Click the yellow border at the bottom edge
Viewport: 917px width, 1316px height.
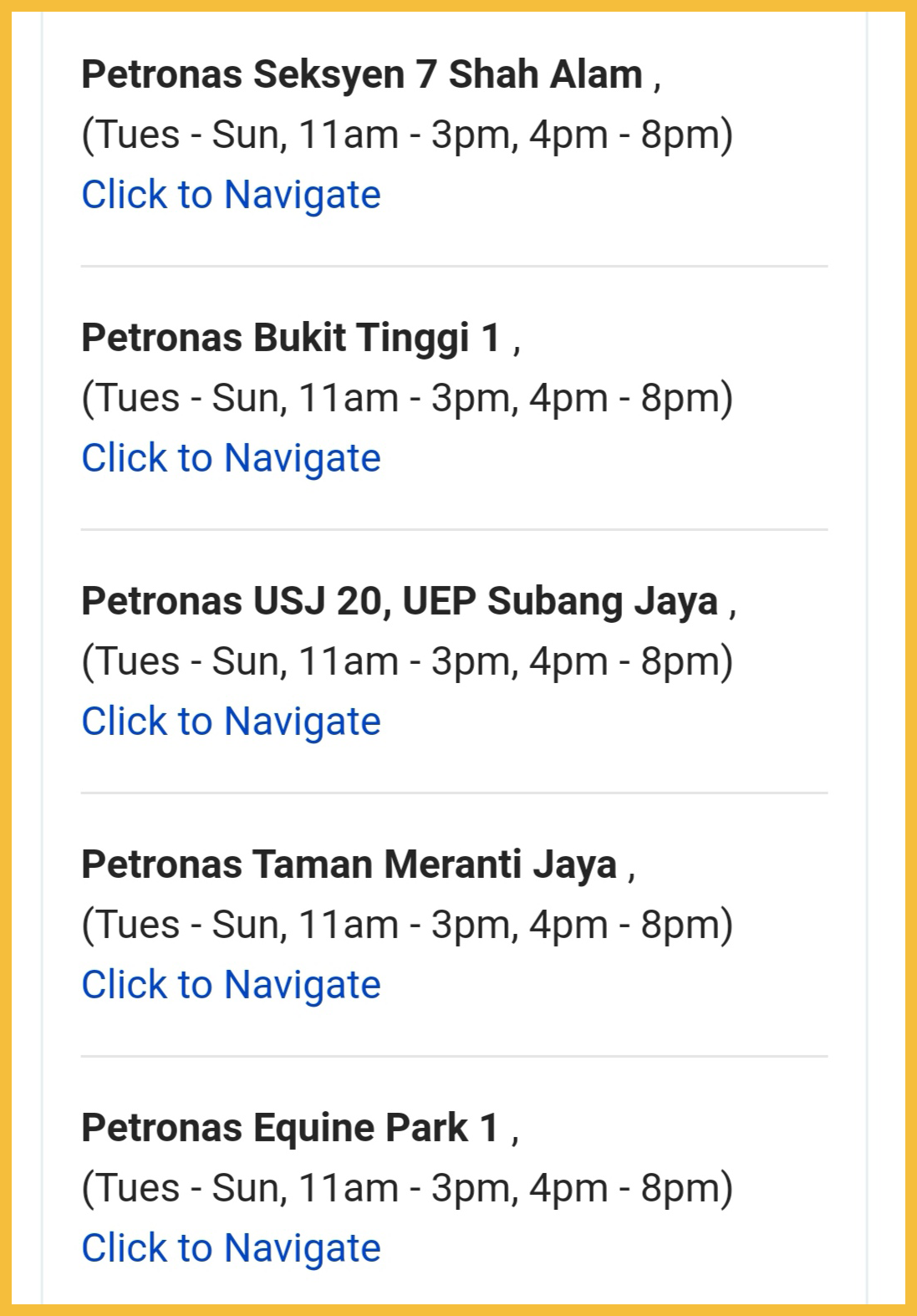point(458,1310)
